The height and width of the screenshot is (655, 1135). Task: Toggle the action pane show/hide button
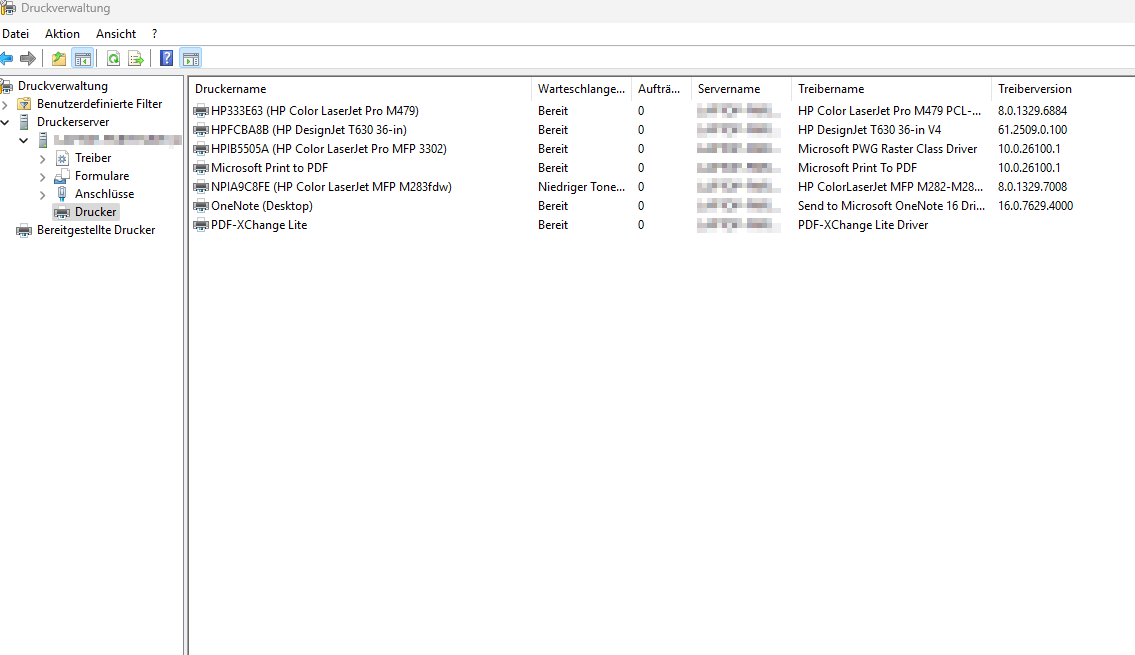[x=190, y=58]
